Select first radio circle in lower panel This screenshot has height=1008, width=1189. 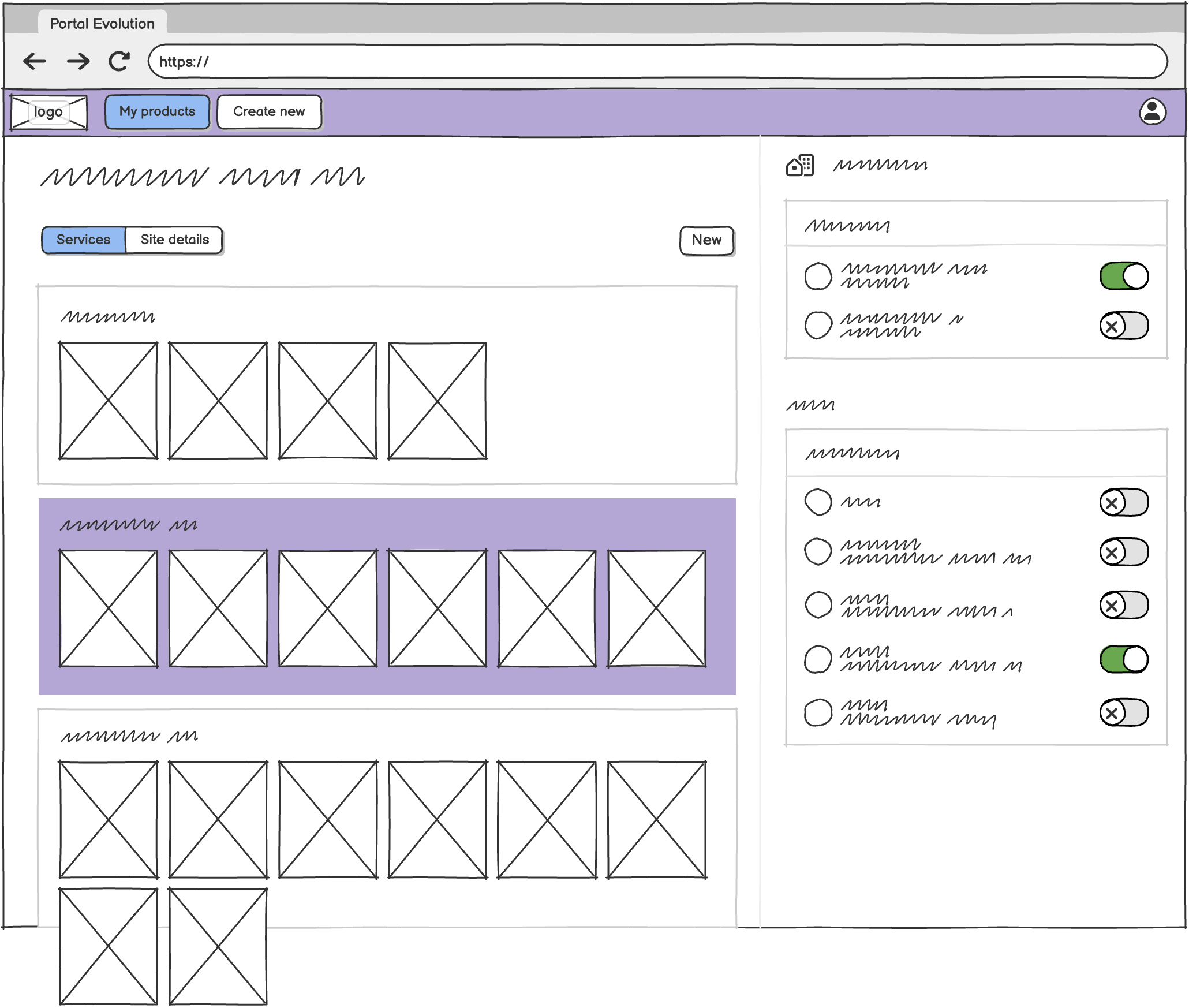click(x=818, y=502)
